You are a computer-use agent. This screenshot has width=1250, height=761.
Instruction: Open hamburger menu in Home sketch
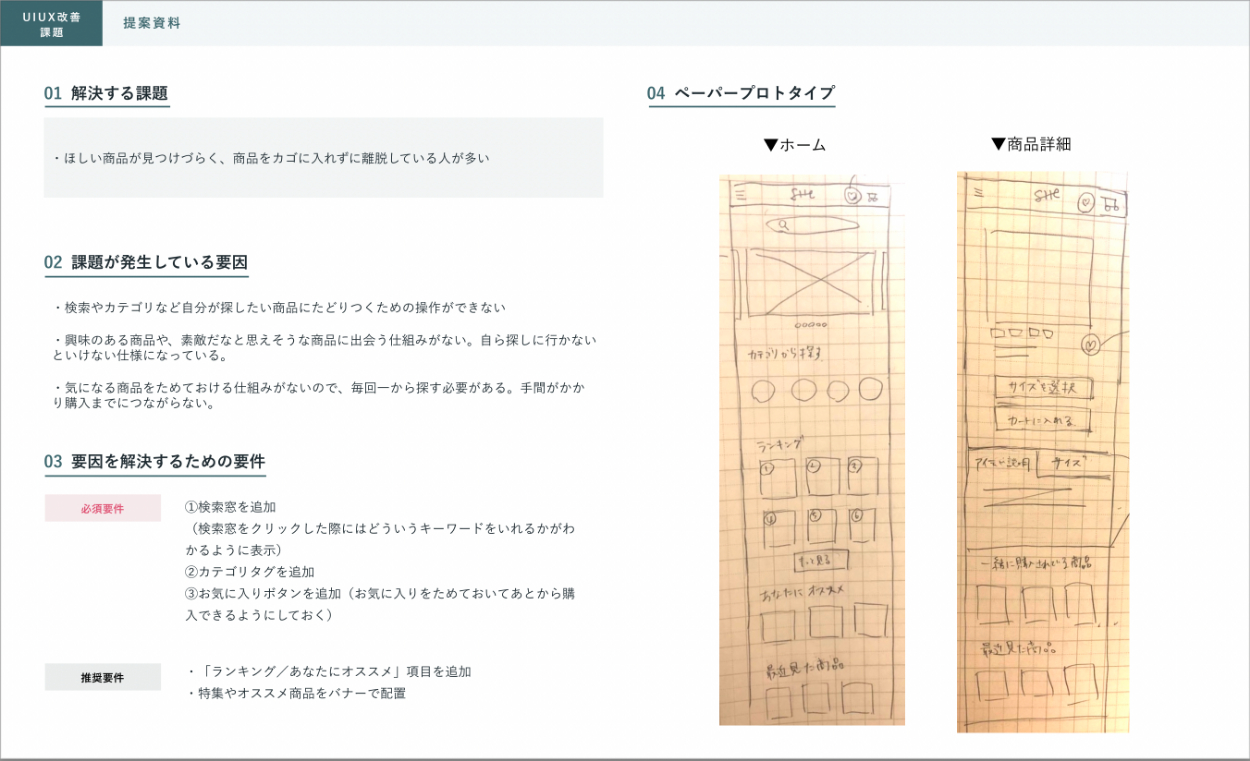click(739, 197)
